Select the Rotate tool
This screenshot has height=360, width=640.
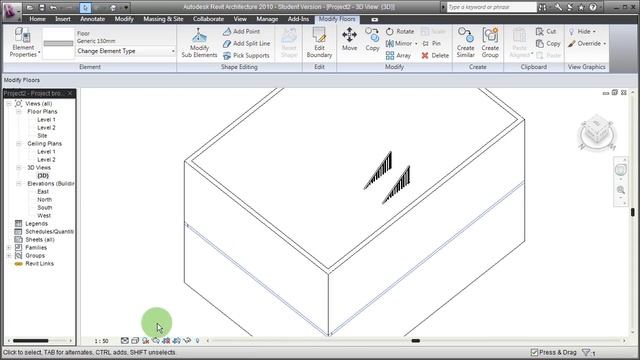click(400, 31)
